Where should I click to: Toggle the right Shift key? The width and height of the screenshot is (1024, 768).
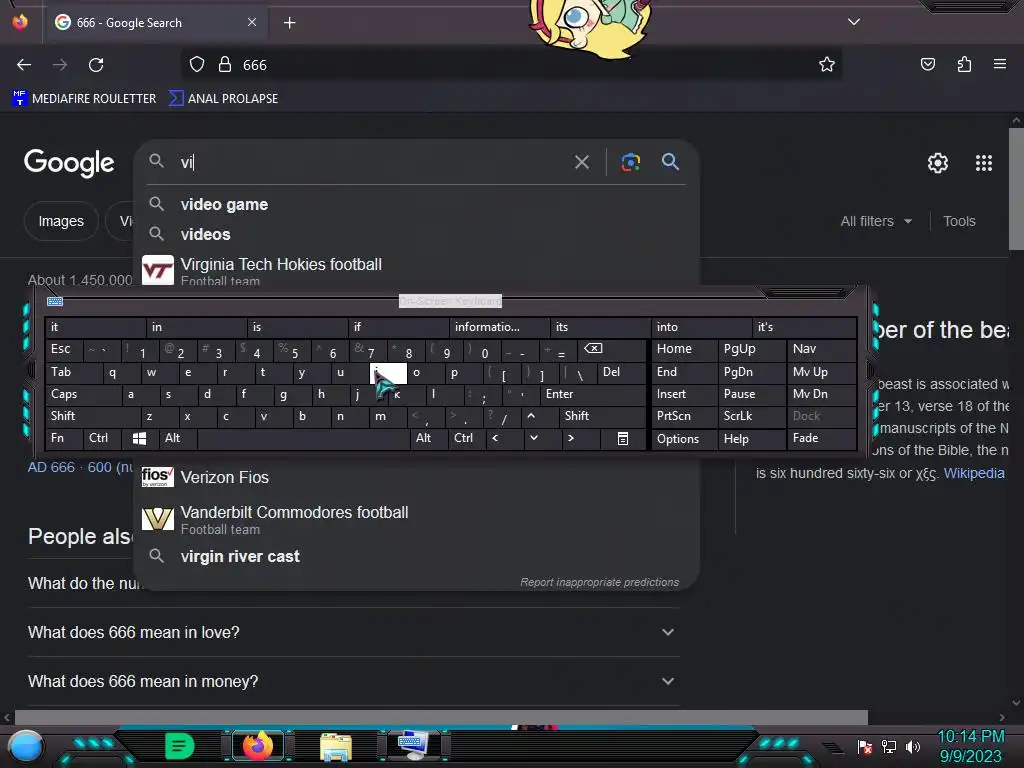pyautogui.click(x=602, y=416)
